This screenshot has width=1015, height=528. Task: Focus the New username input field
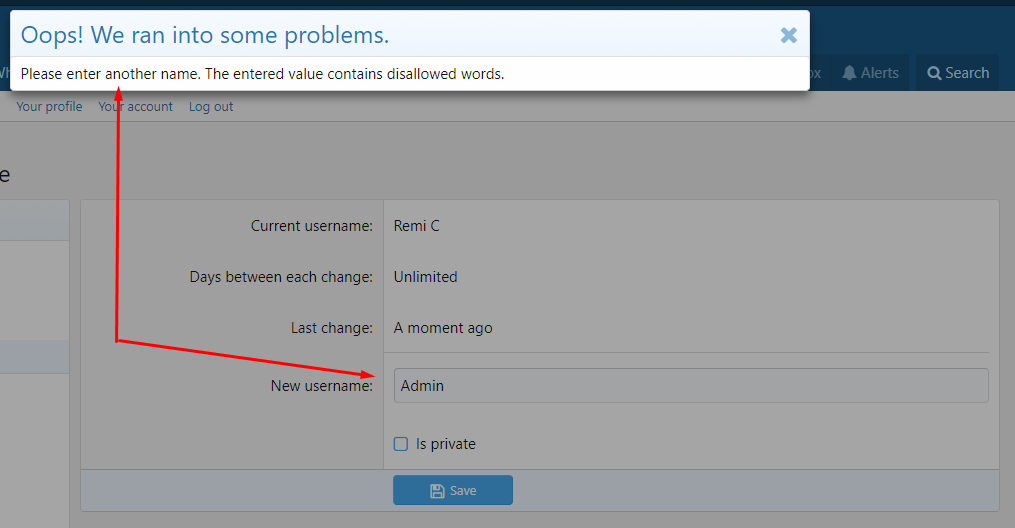(x=690, y=385)
